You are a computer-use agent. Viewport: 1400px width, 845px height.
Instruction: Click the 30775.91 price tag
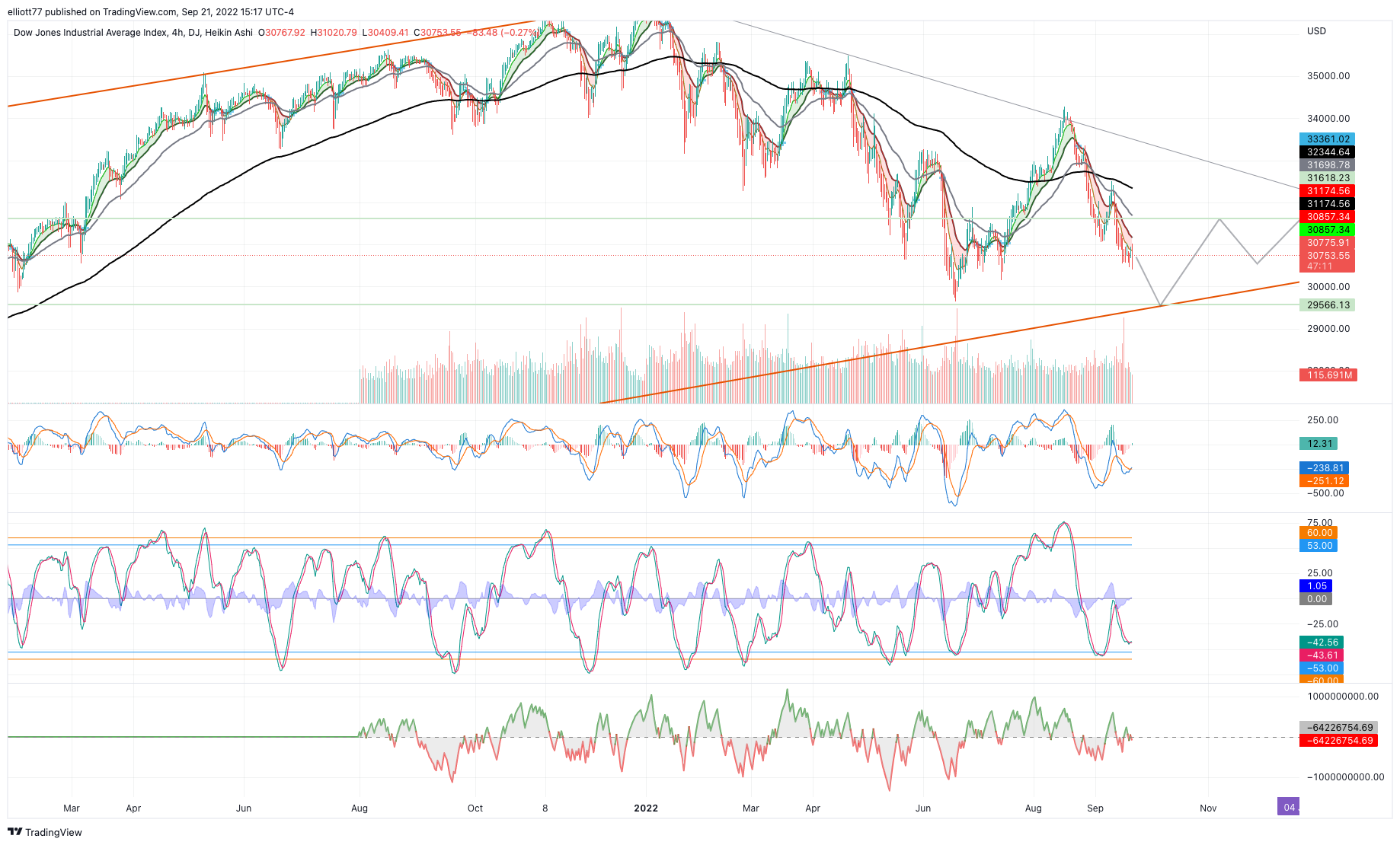pos(1327,243)
